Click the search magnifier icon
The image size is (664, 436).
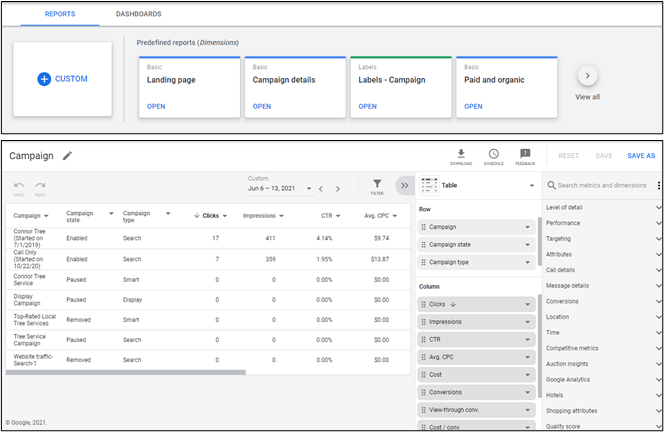coord(551,185)
